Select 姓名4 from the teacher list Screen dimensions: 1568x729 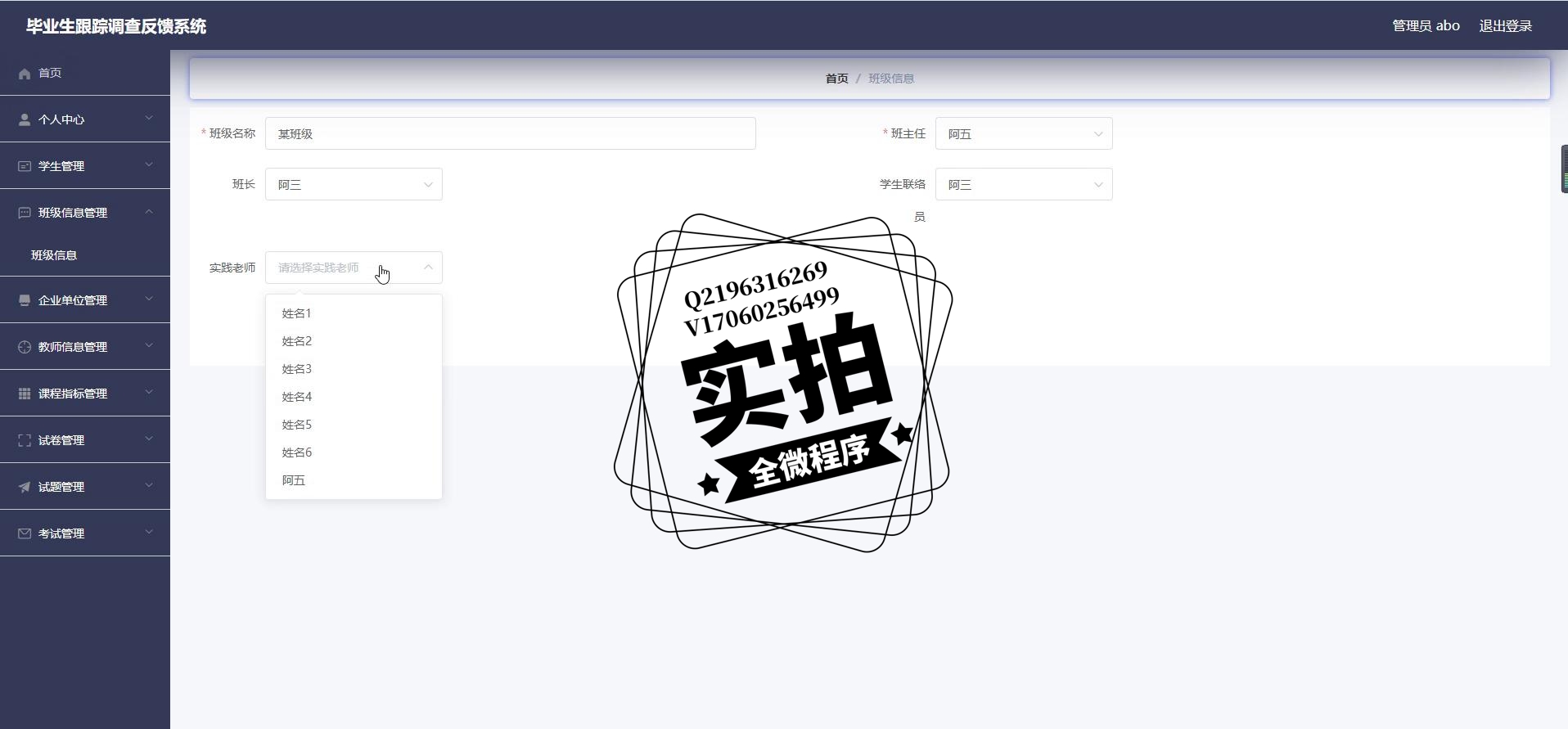pyautogui.click(x=354, y=397)
